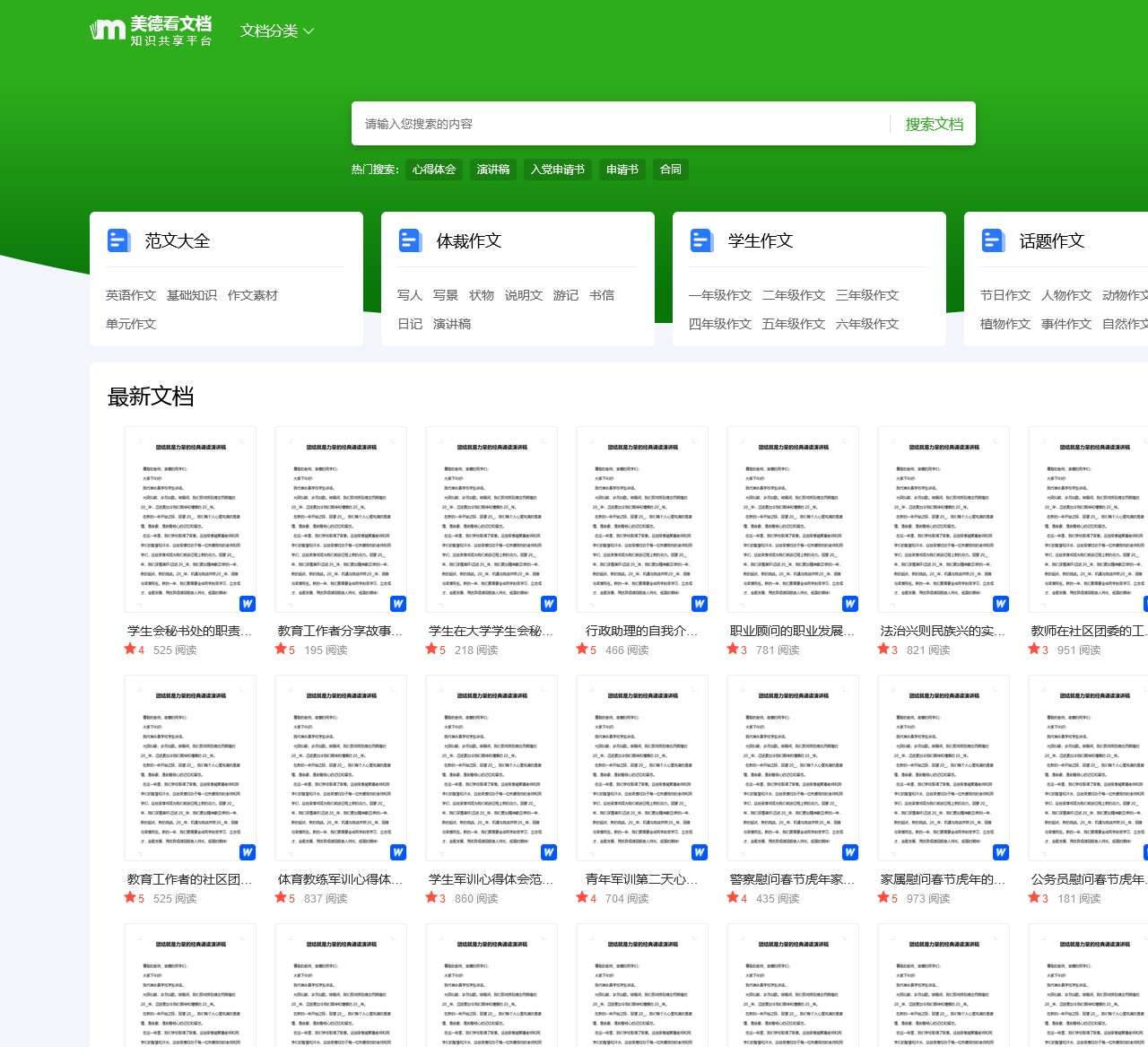Screen dimensions: 1148x1047
Task: Focus the search input field
Action: pyautogui.click(x=619, y=124)
